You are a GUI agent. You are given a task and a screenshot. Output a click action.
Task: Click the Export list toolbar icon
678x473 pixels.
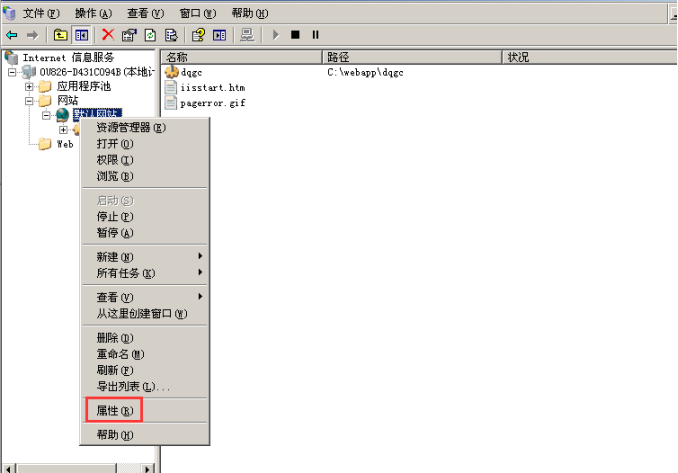170,35
